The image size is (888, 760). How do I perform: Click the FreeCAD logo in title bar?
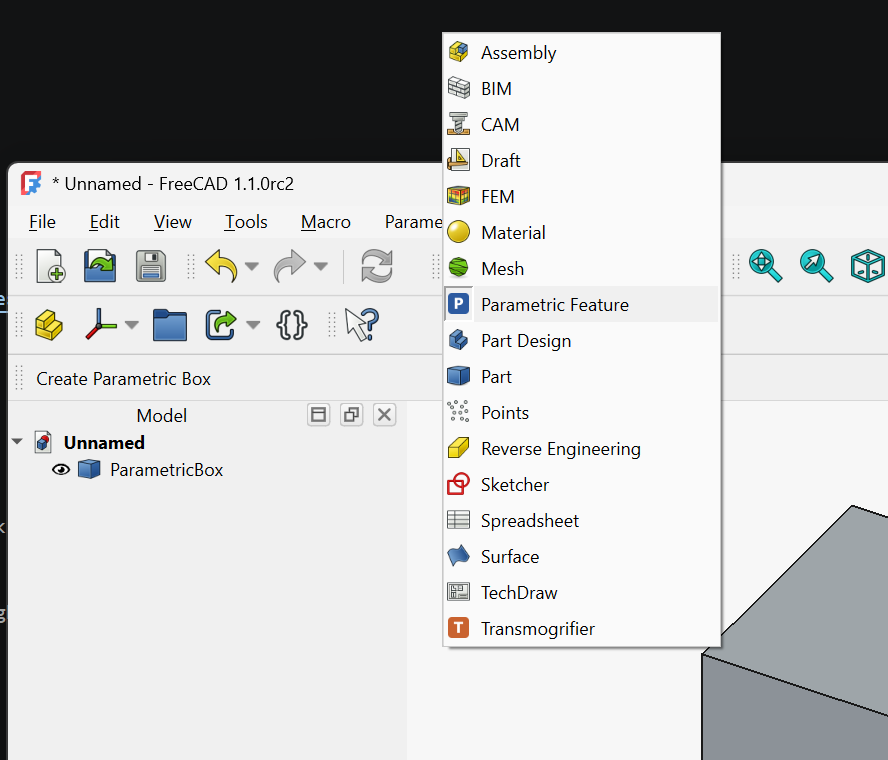pyautogui.click(x=31, y=183)
